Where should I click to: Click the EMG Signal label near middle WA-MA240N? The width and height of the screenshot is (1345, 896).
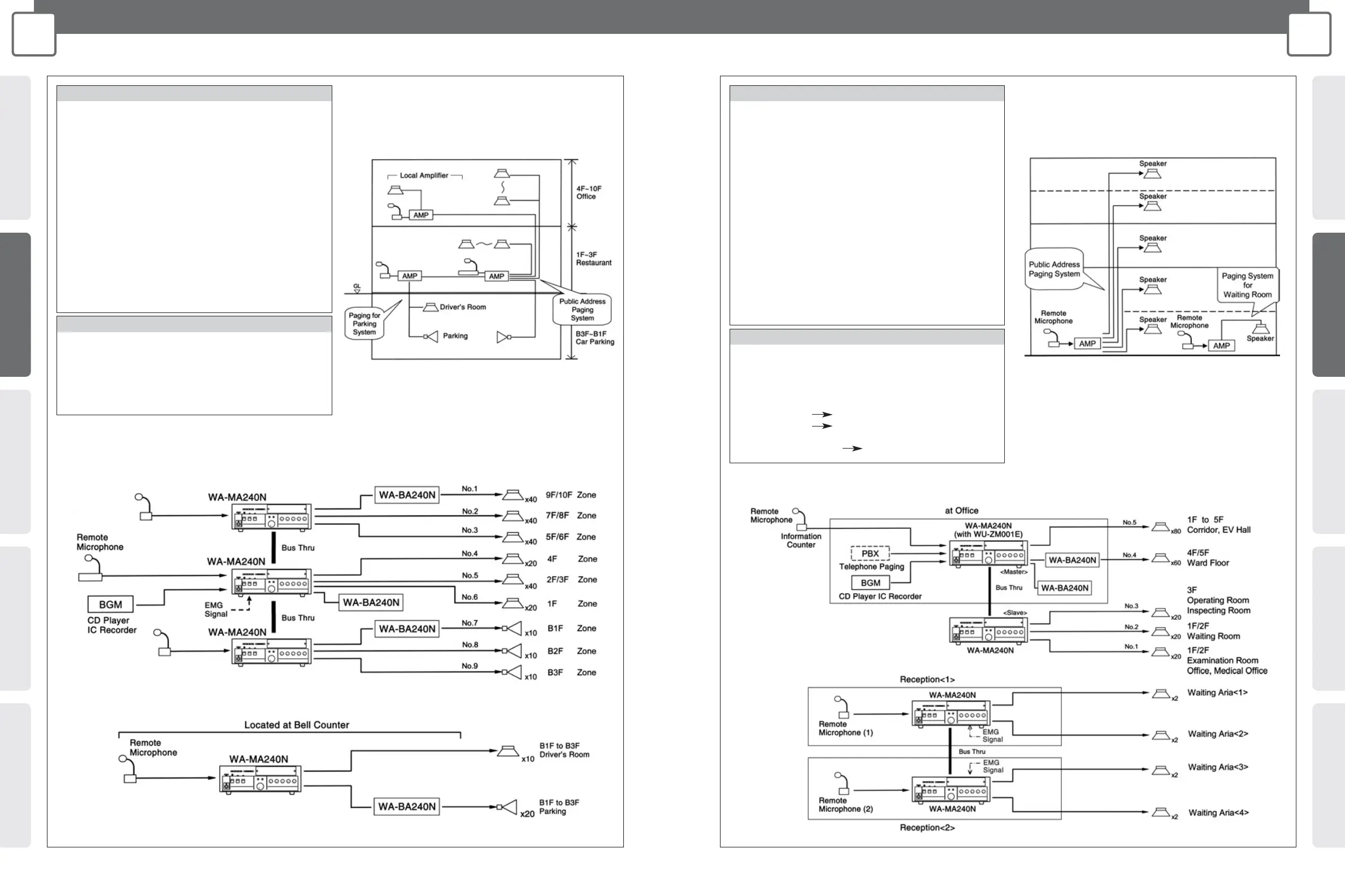[x=215, y=609]
